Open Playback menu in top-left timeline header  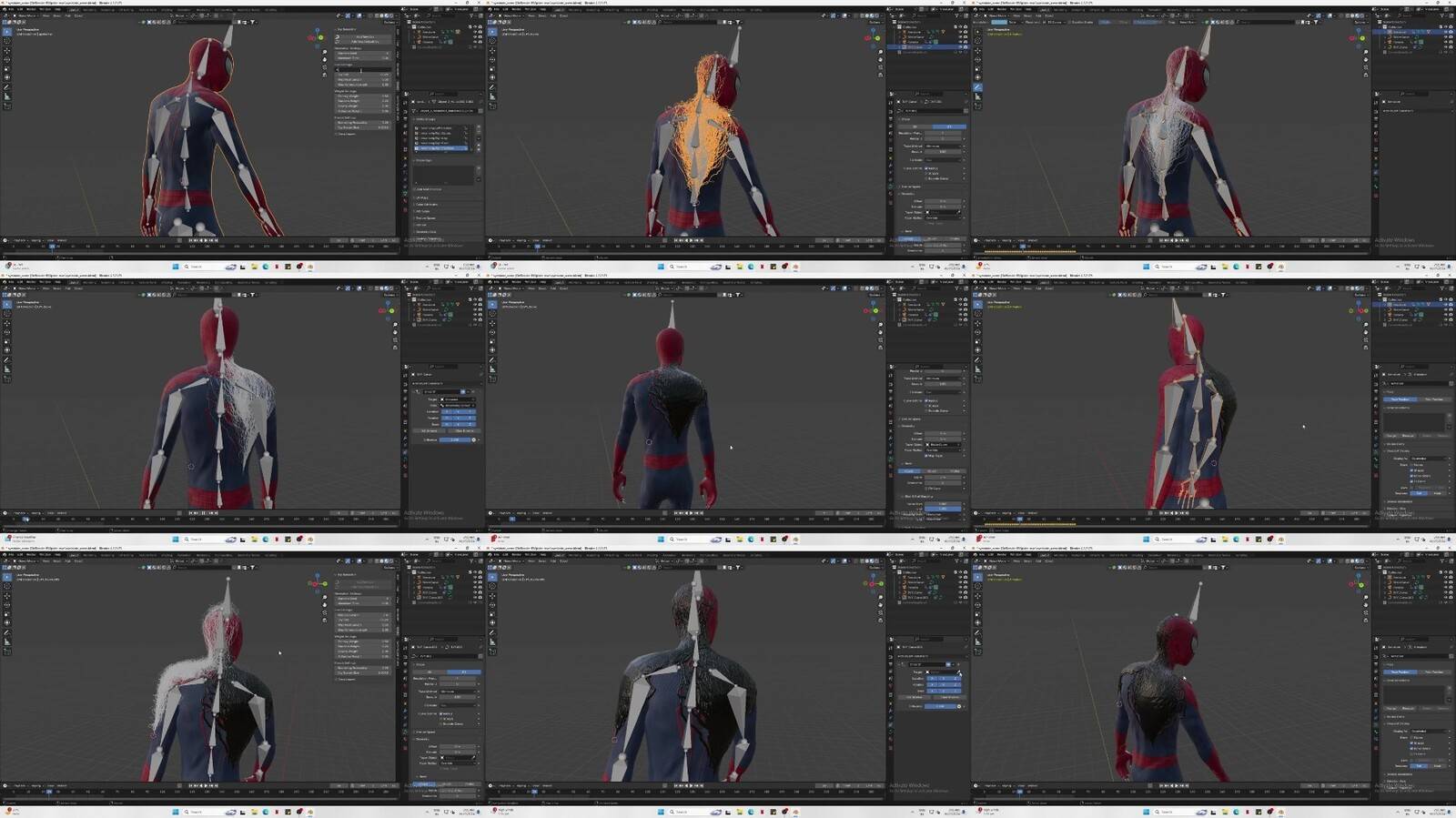point(20,240)
